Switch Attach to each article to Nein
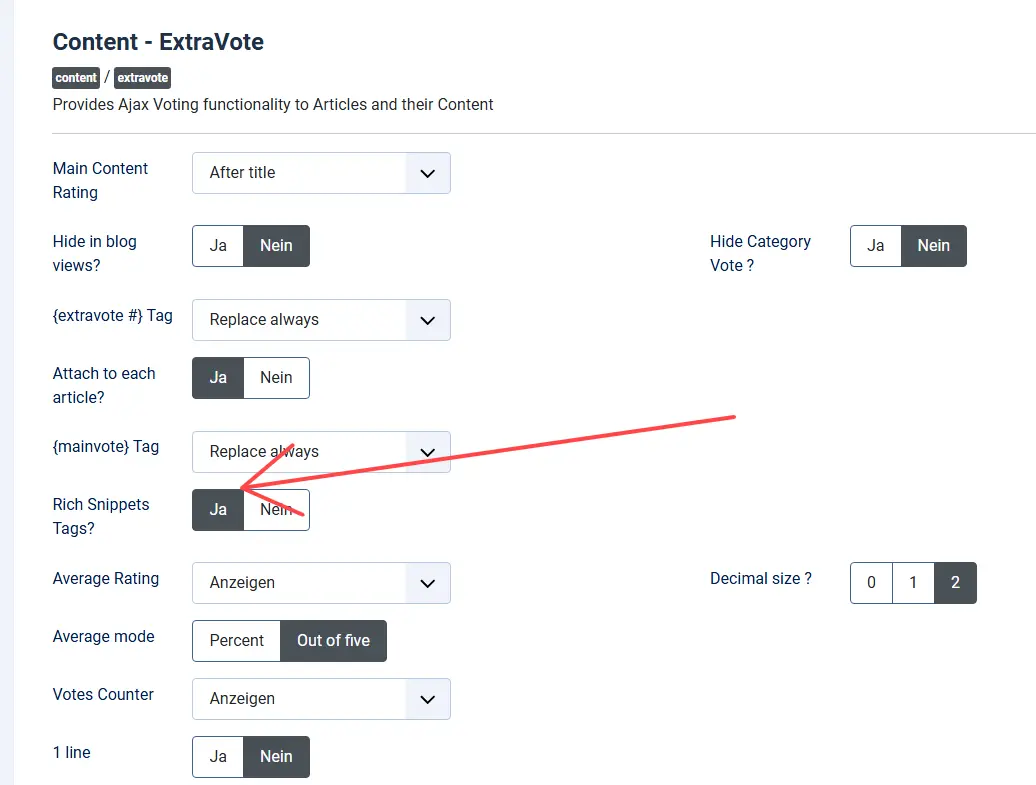 coord(276,378)
